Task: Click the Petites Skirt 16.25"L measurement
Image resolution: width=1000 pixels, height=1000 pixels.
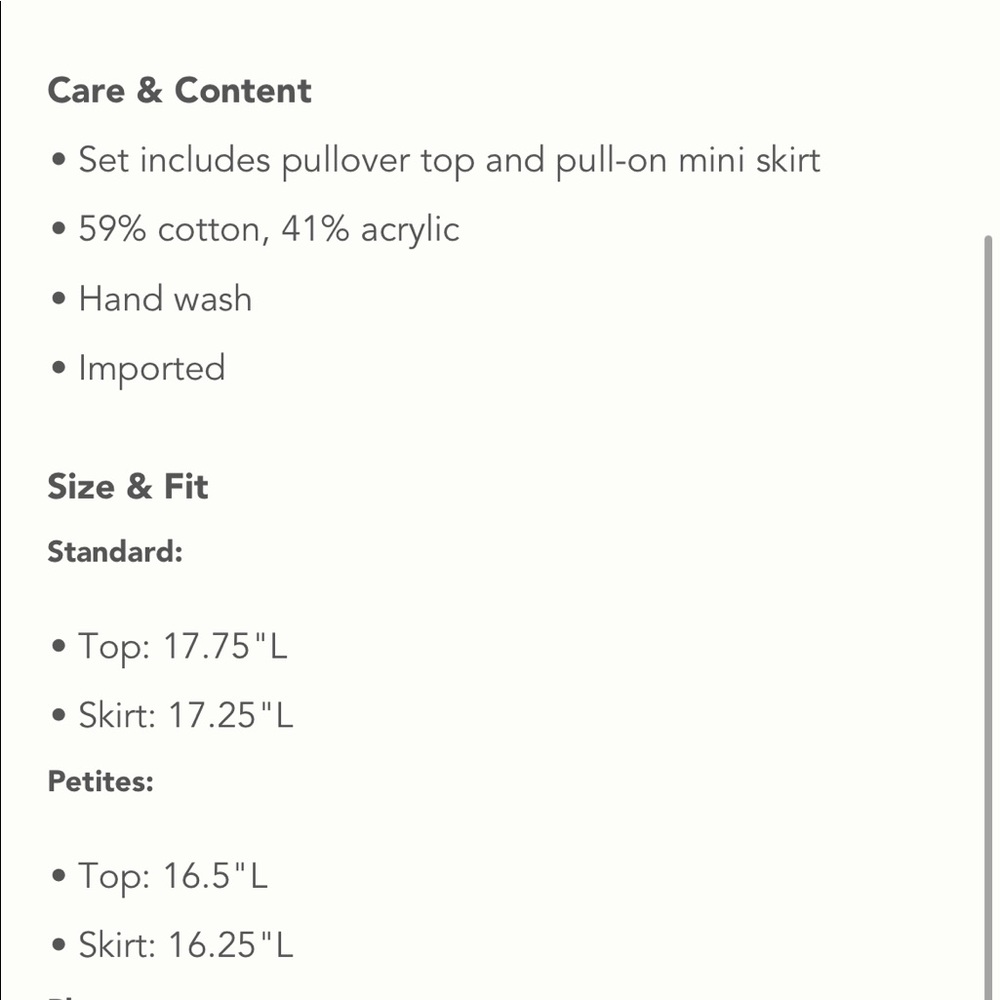Action: pyautogui.click(x=186, y=945)
